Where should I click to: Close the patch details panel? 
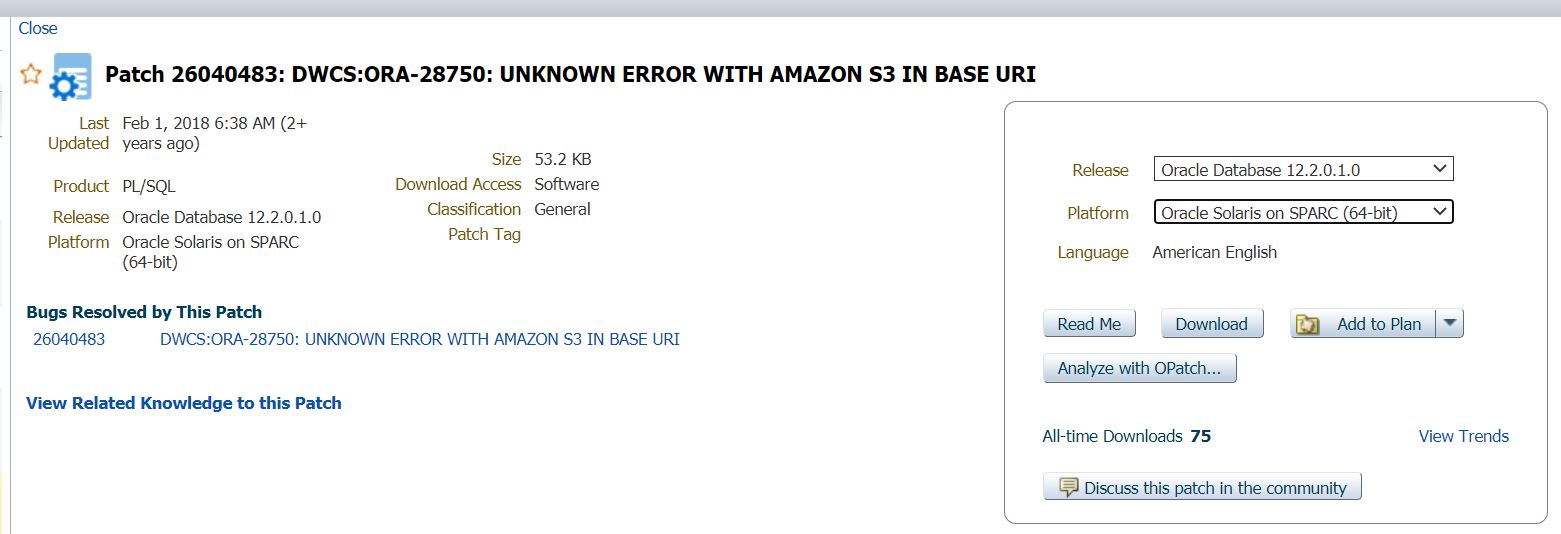coord(38,28)
